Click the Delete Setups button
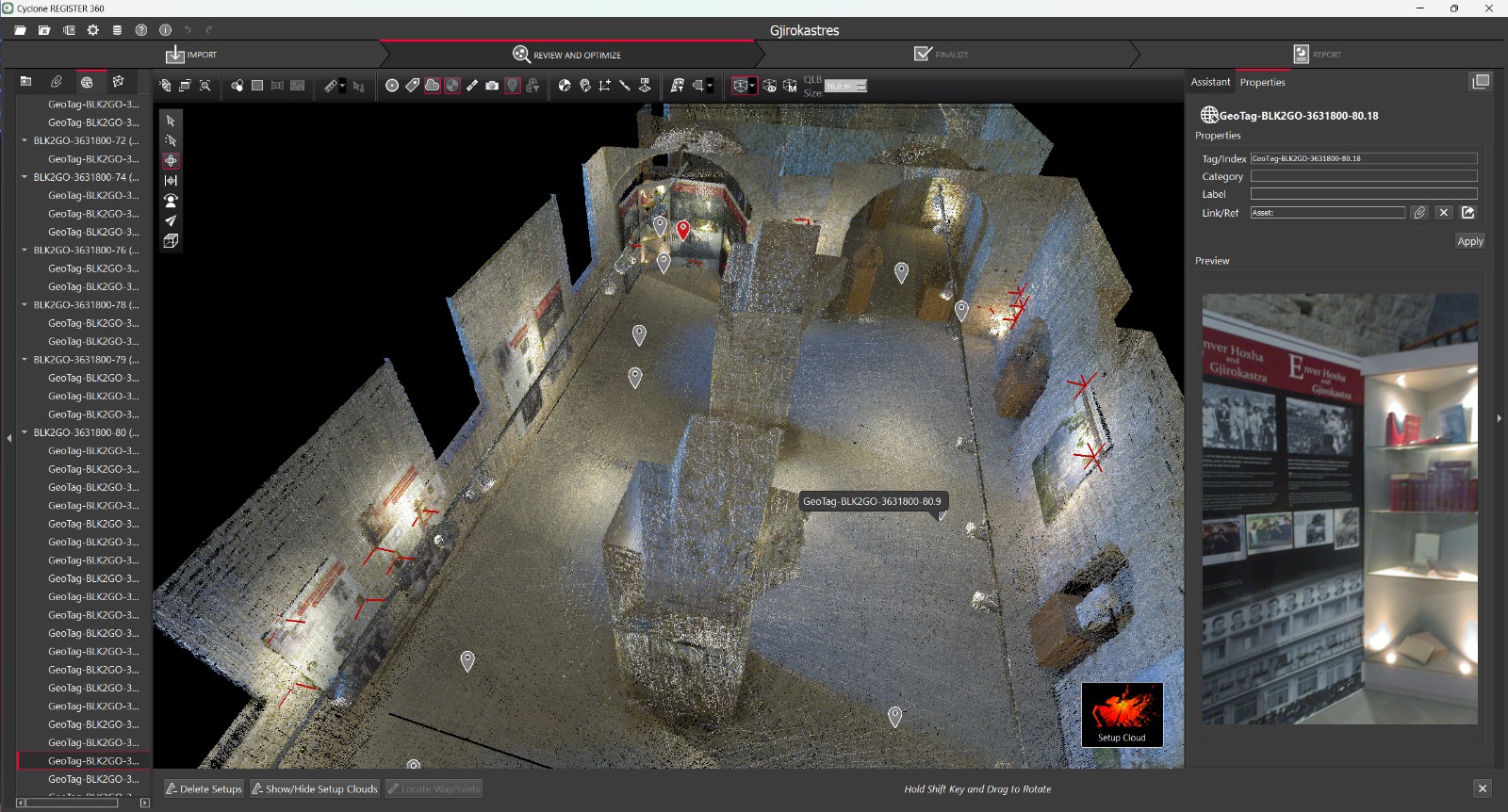This screenshot has height=812, width=1508. [x=205, y=788]
